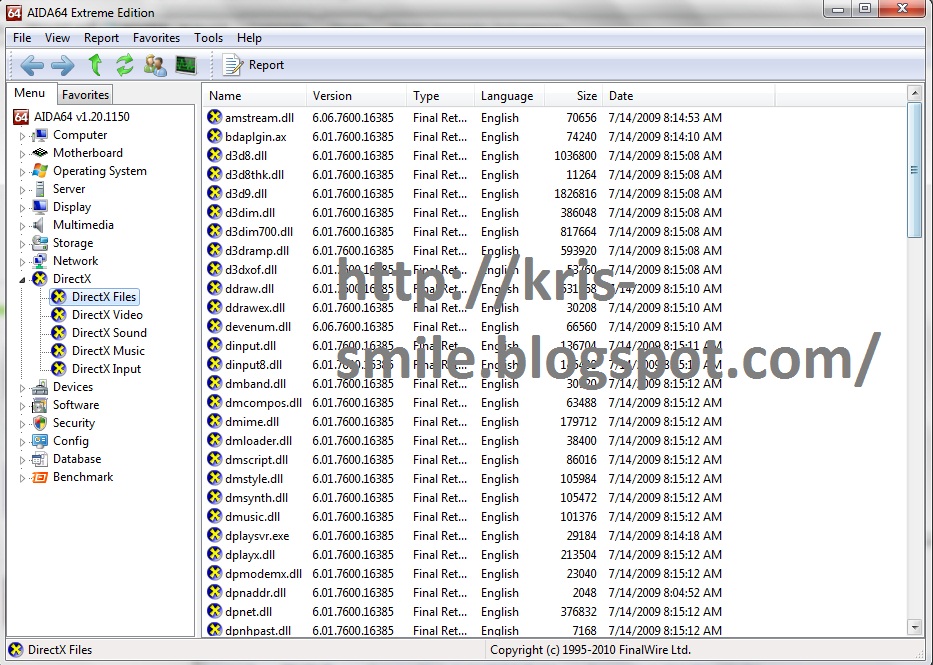Switch to the Menu tab
The width and height of the screenshot is (933, 665).
click(x=30, y=93)
